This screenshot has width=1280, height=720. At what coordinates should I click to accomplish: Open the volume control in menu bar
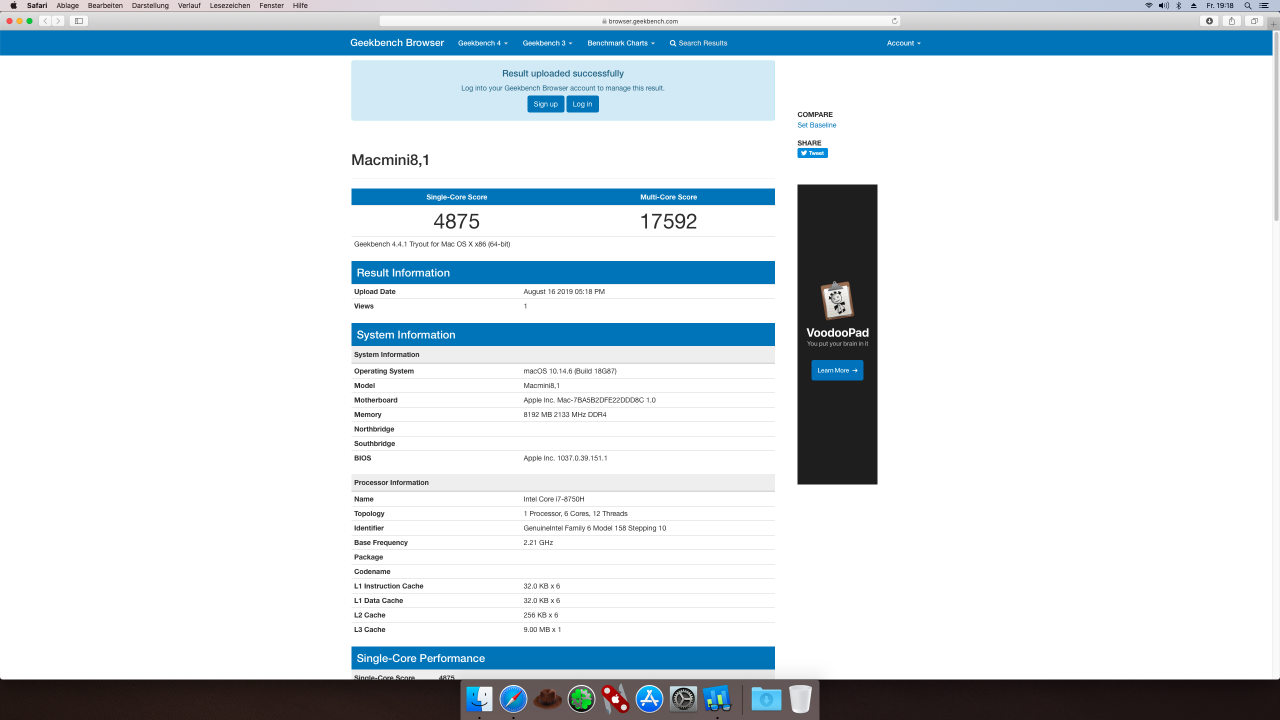(1163, 5)
